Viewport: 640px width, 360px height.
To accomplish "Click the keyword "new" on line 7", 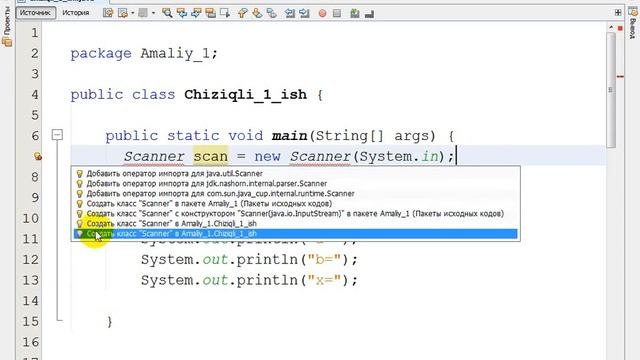I will 267,156.
